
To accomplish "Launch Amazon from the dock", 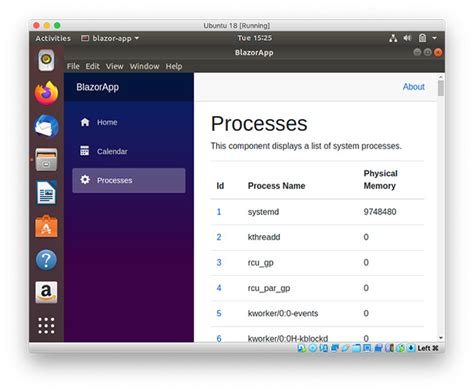I will coord(46,292).
